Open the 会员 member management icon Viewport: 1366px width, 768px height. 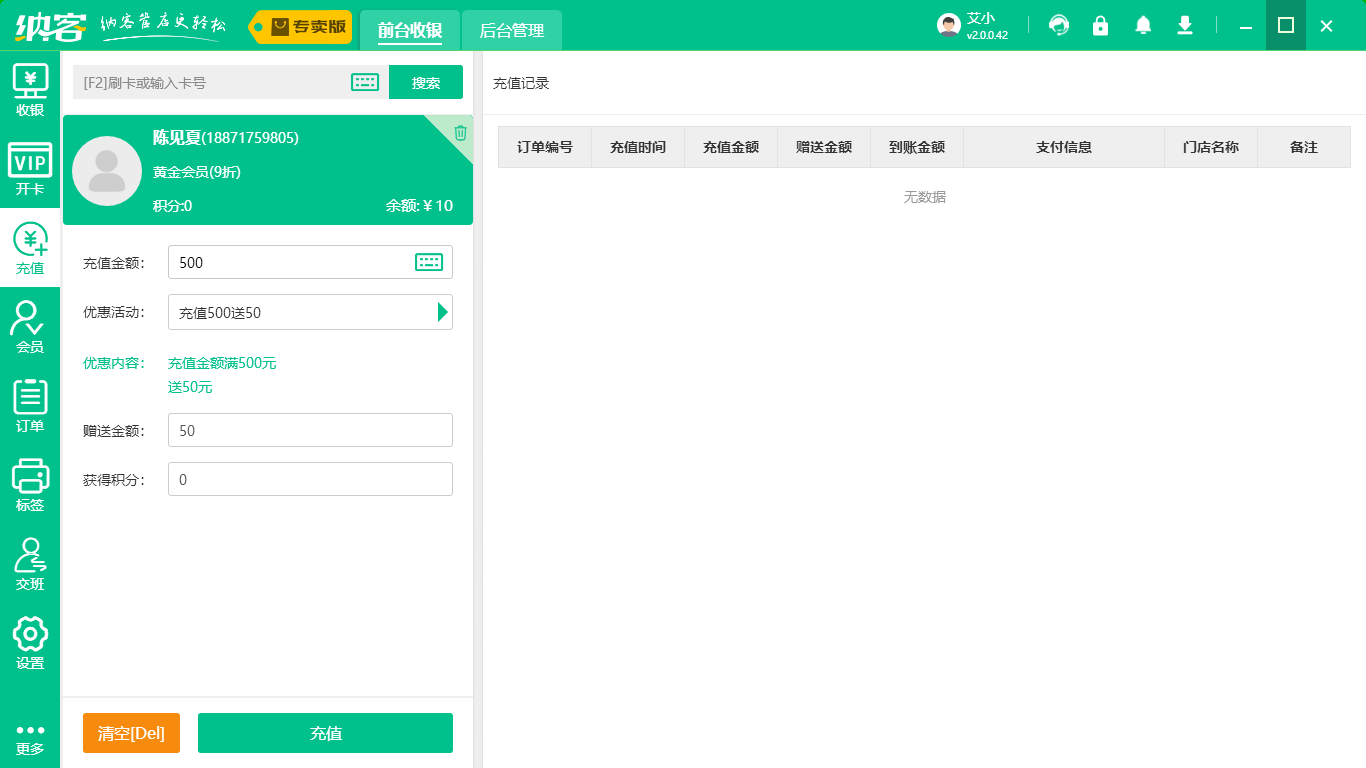coord(30,325)
